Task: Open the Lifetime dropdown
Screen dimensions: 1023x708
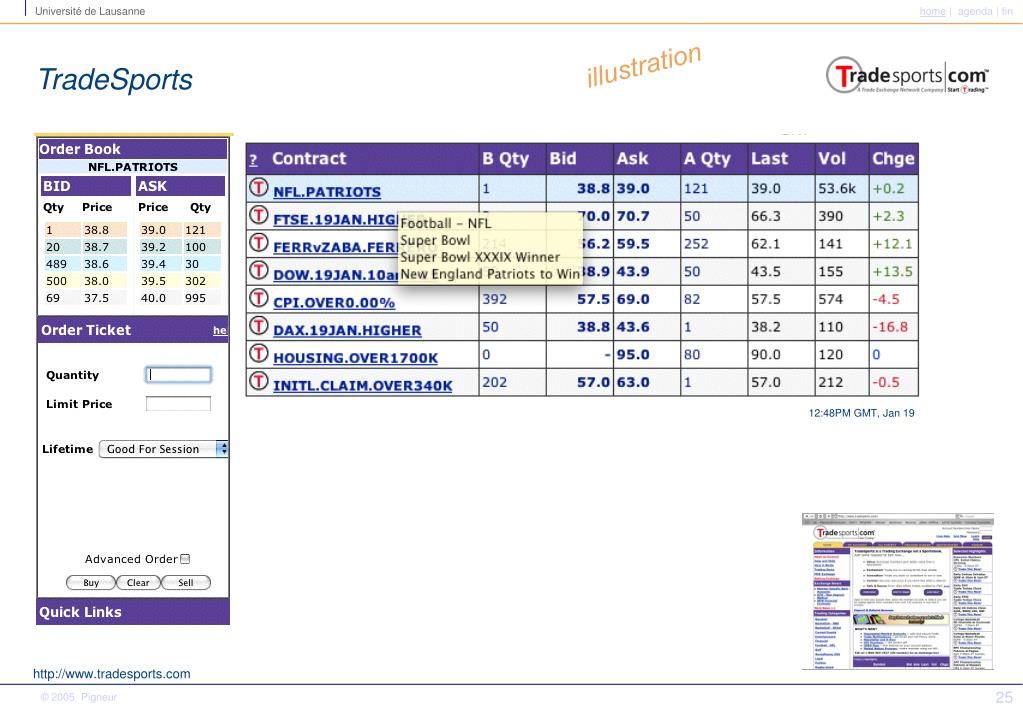Action: pyautogui.click(x=163, y=449)
